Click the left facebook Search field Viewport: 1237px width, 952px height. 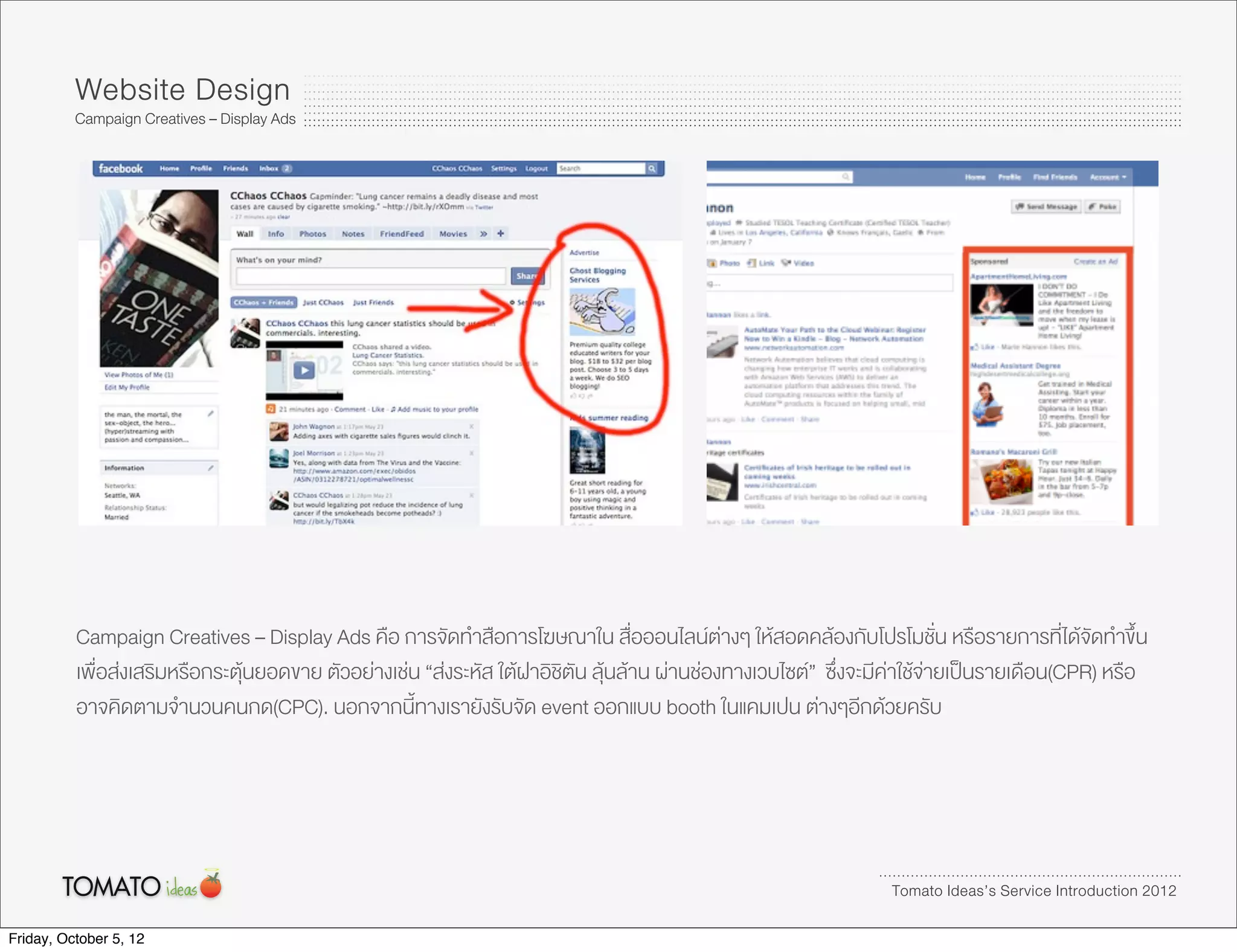pos(601,169)
